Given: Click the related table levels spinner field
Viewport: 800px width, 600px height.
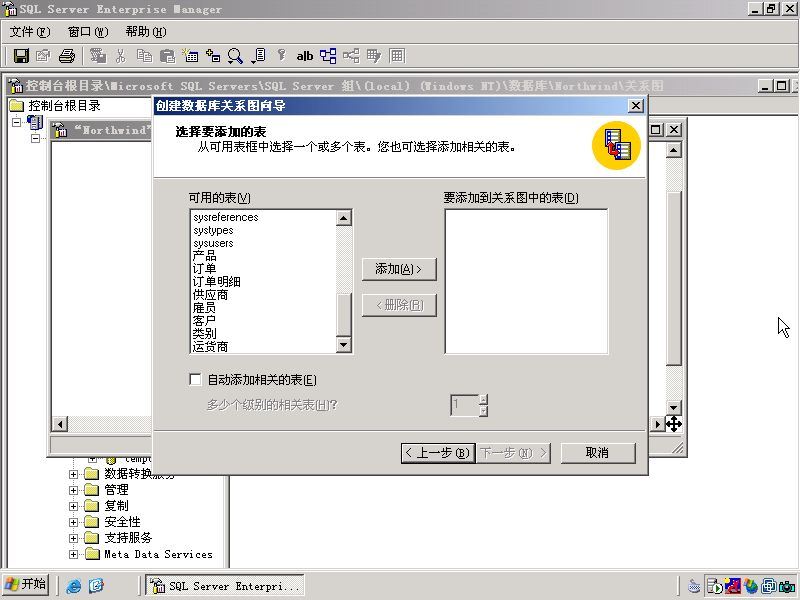Looking at the screenshot, I should coord(465,405).
